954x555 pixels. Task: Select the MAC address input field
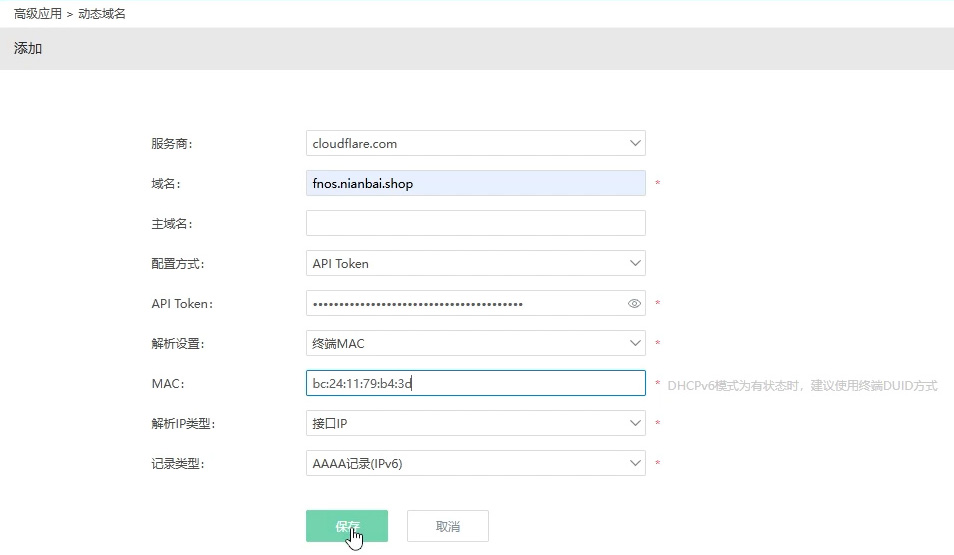click(475, 383)
